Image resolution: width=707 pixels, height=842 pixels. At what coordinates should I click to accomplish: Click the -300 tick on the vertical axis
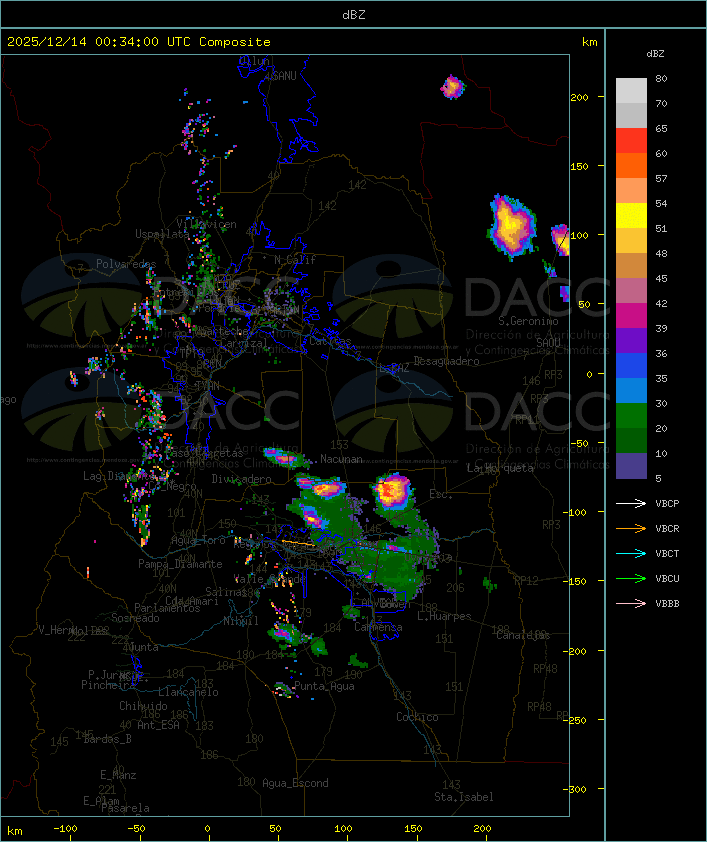(577, 789)
